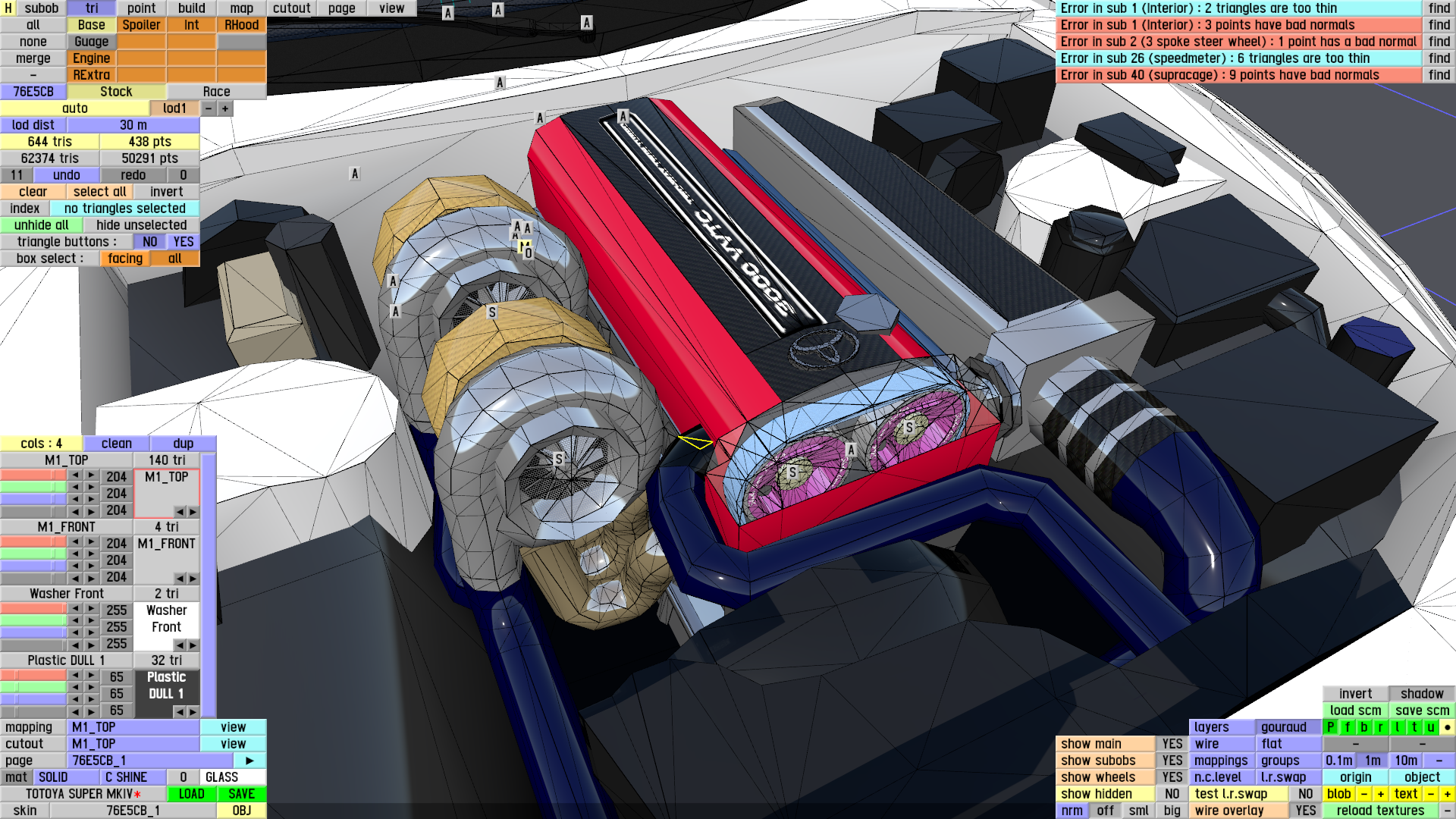Viewport: 1456px width, 819px height.
Task: Adjust Plastic DULL 1 red slider
Action: pyautogui.click(x=33, y=676)
